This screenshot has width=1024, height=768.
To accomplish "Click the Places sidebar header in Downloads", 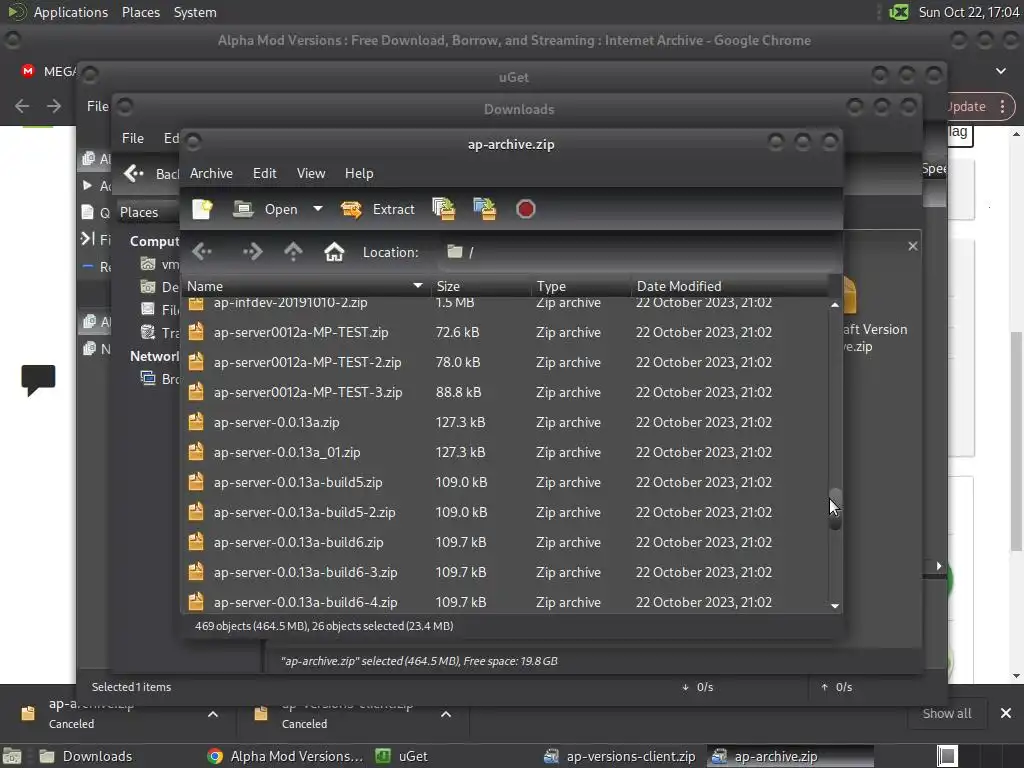I will [139, 212].
